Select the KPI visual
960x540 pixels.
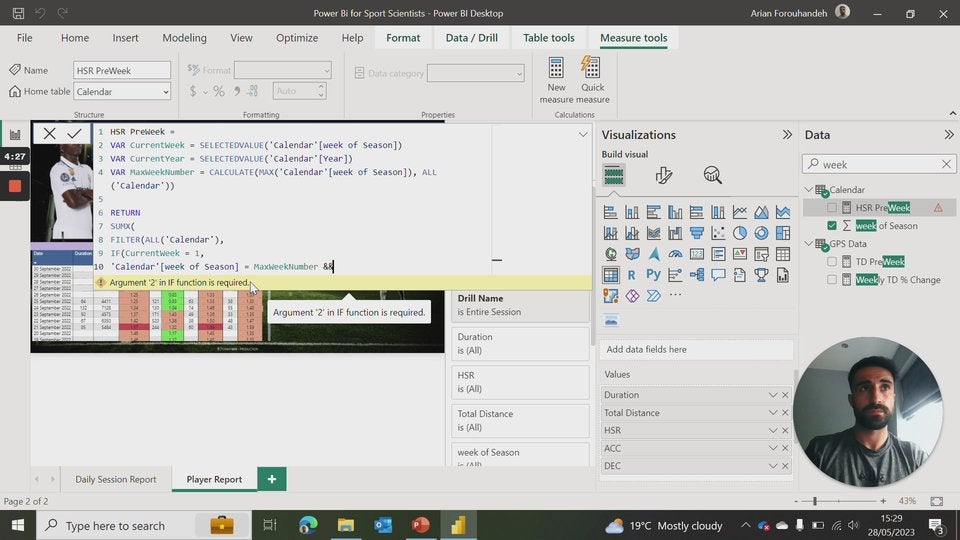tap(740, 253)
